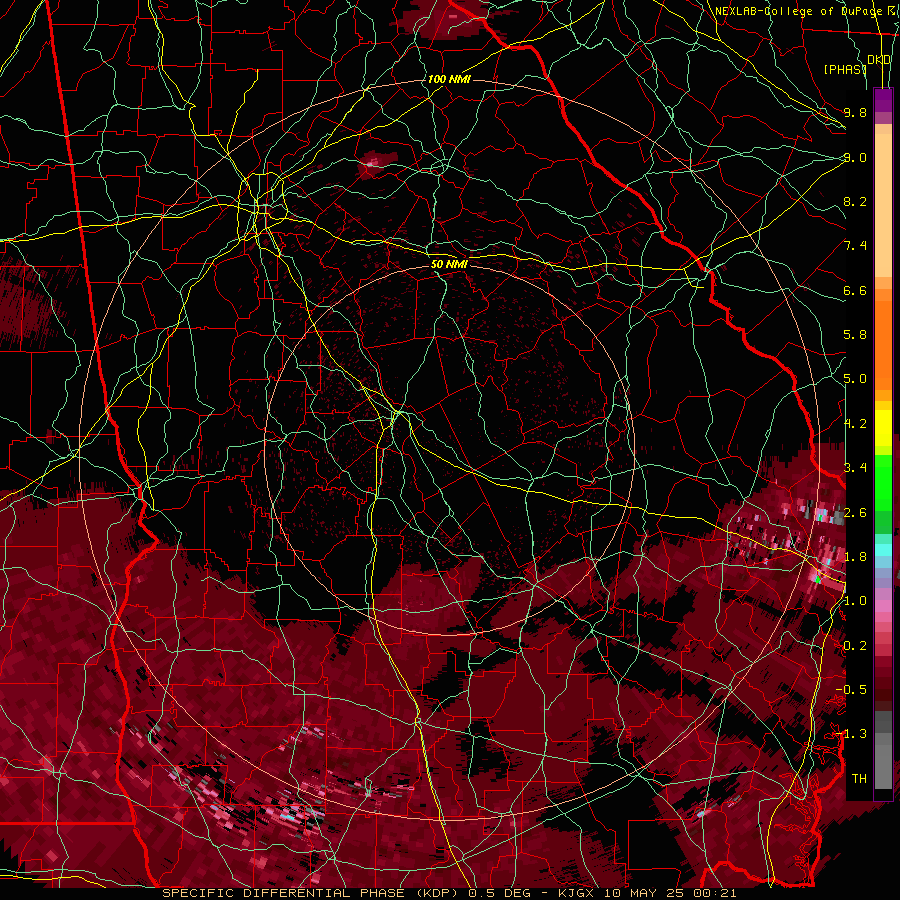This screenshot has height=900, width=900.
Task: Click the 3.4 scale value
Action: click(x=855, y=468)
